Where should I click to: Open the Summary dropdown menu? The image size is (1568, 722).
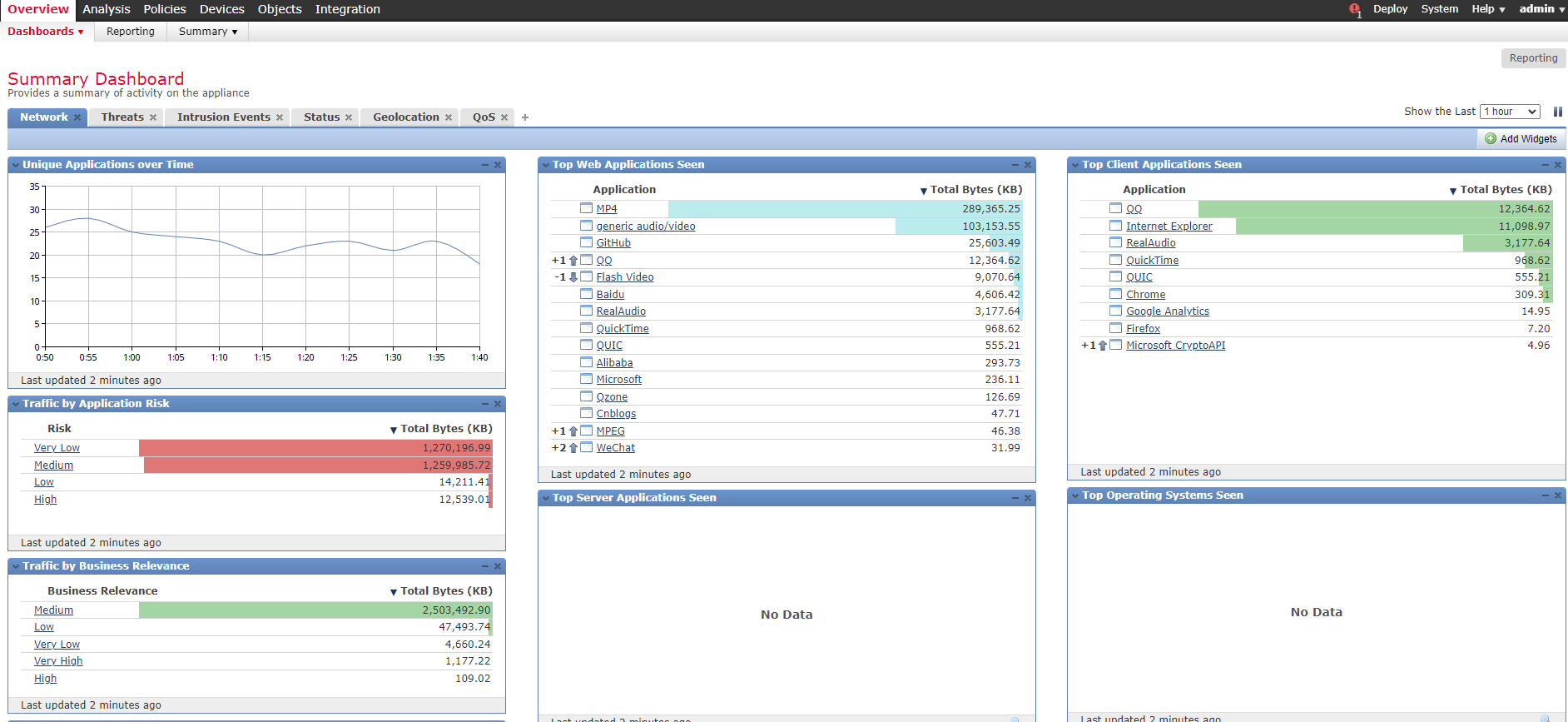[x=208, y=32]
